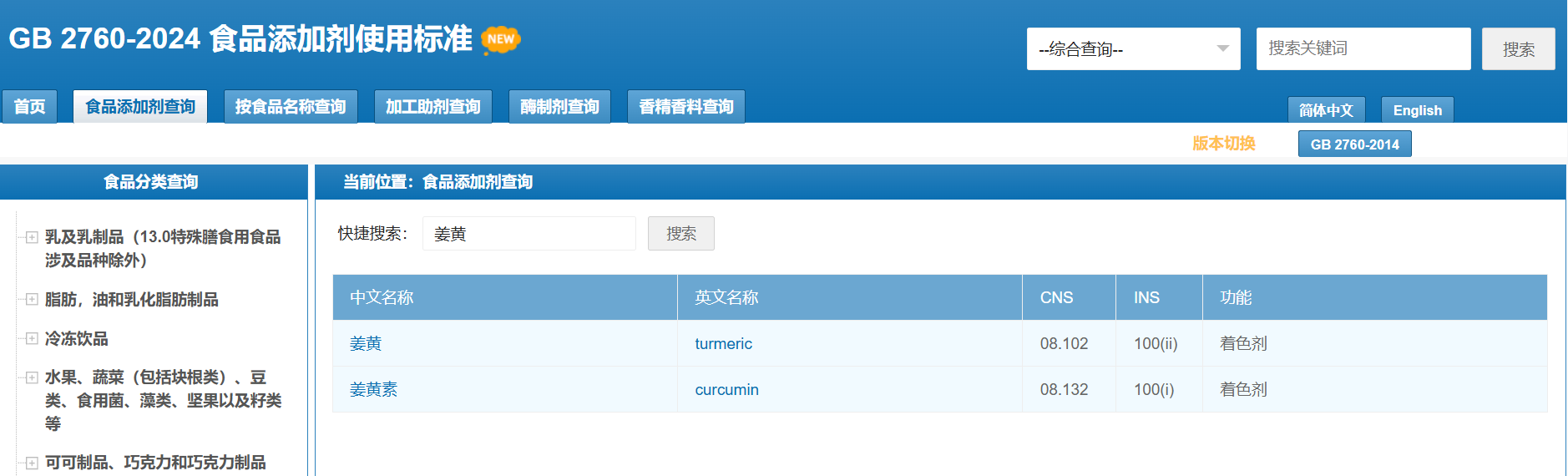The image size is (1568, 476).
Task: Expand the 乳及乳制品 tree node
Action: pos(32,237)
